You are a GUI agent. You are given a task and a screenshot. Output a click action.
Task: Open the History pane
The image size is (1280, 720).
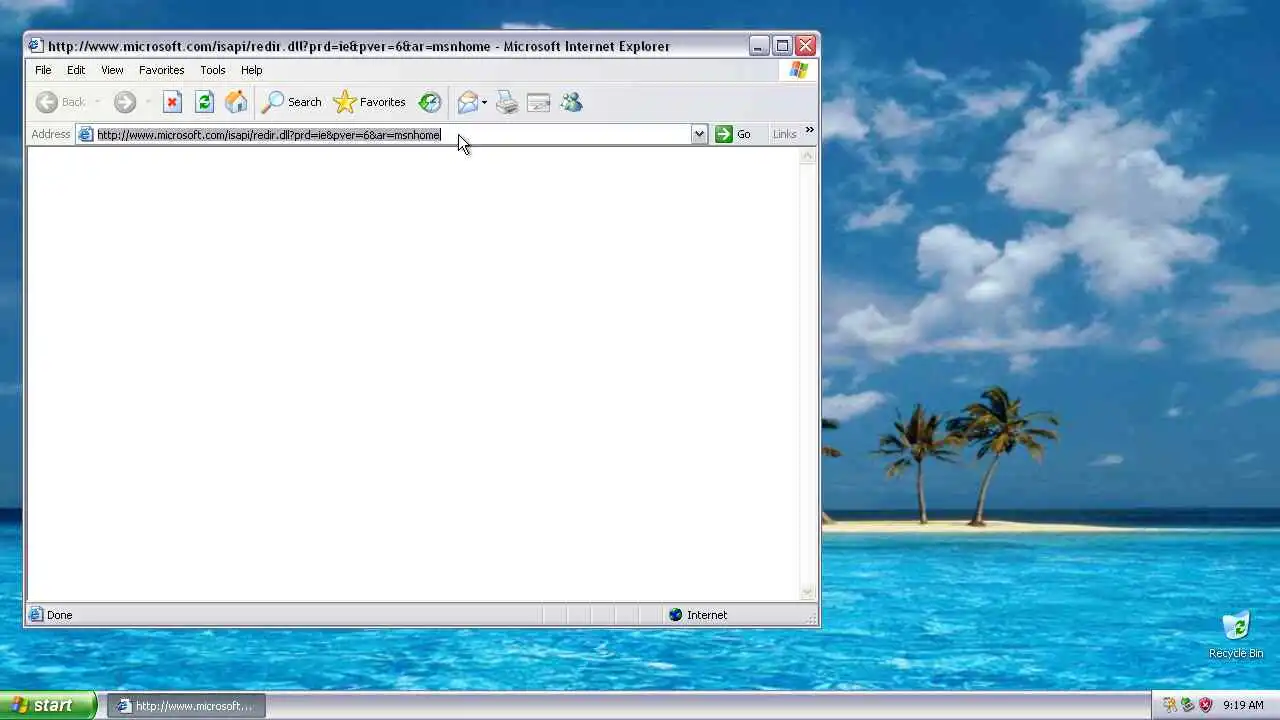pos(429,102)
